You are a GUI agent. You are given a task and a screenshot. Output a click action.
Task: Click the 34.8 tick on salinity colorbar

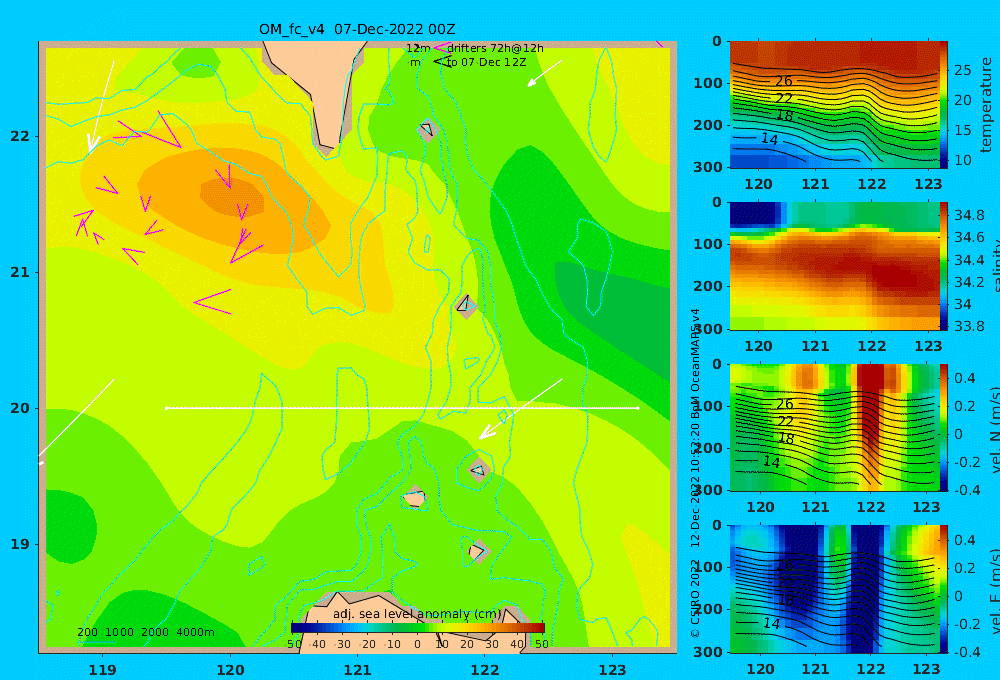969,215
